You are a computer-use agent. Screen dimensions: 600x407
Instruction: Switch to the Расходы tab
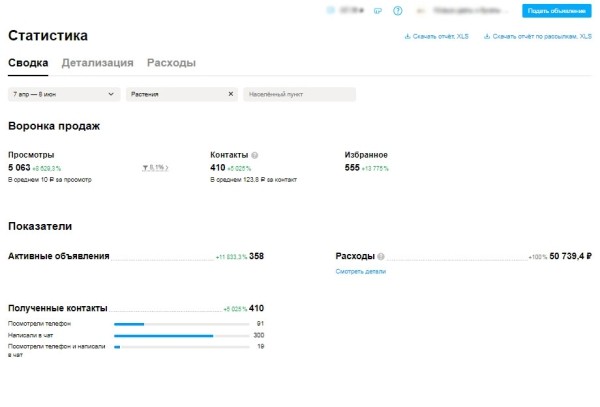pyautogui.click(x=171, y=63)
